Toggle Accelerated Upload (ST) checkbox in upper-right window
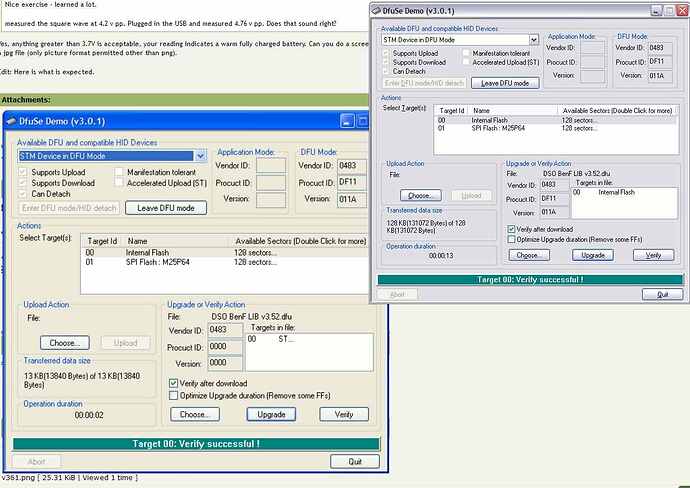The height and width of the screenshot is (488, 690). click(466, 62)
